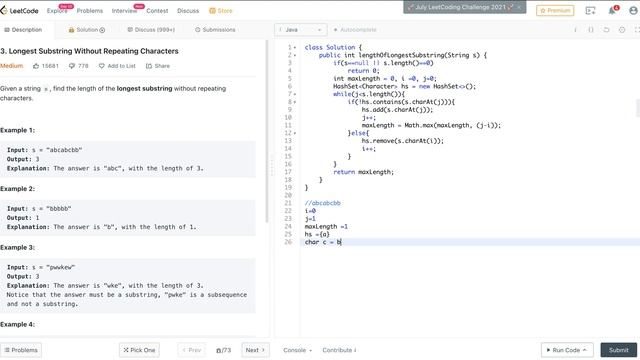Viewport: 640px width, 360px height.
Task: Click the panel divider drag handle
Action: [x=272, y=165]
